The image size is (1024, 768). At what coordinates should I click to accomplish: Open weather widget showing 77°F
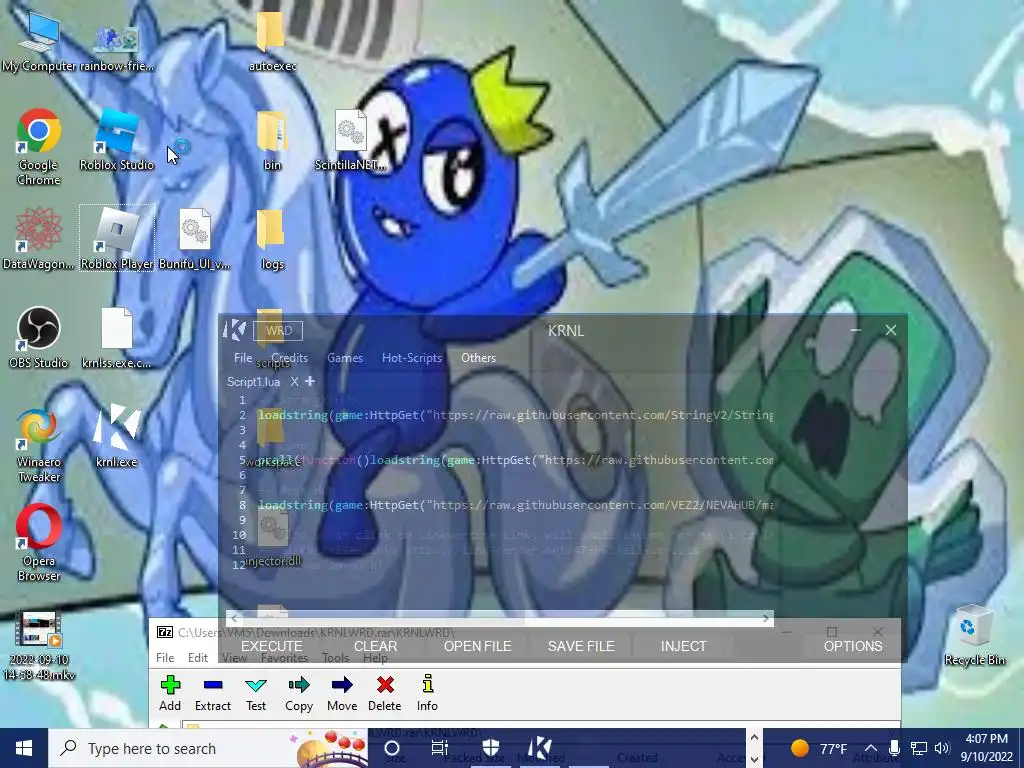[x=819, y=748]
